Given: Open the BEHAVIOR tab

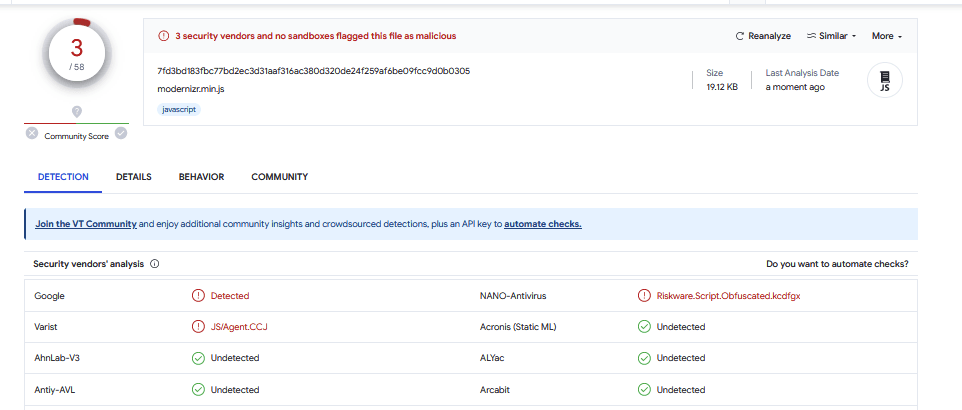Looking at the screenshot, I should (201, 177).
